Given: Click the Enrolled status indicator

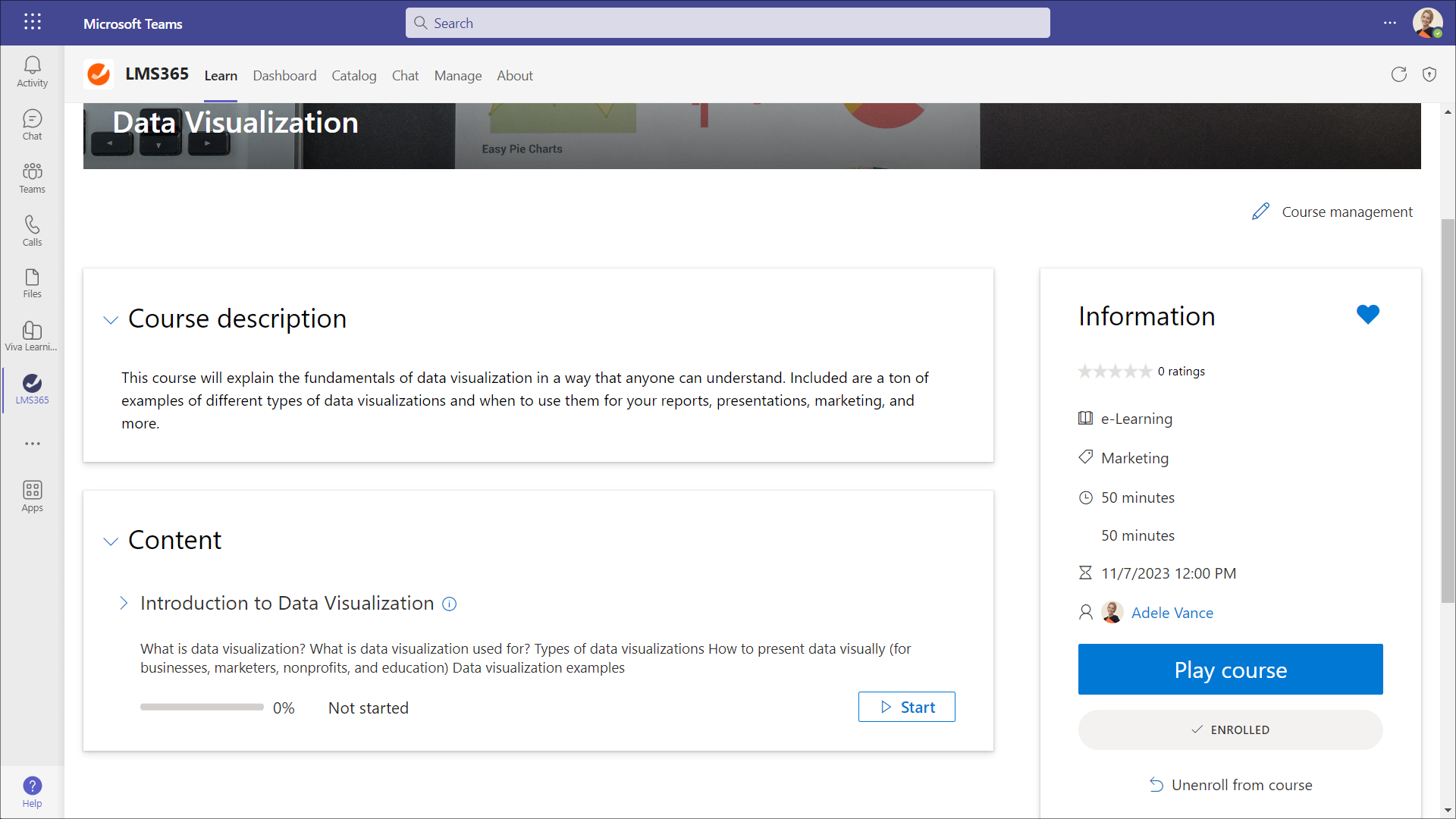Looking at the screenshot, I should 1230,730.
